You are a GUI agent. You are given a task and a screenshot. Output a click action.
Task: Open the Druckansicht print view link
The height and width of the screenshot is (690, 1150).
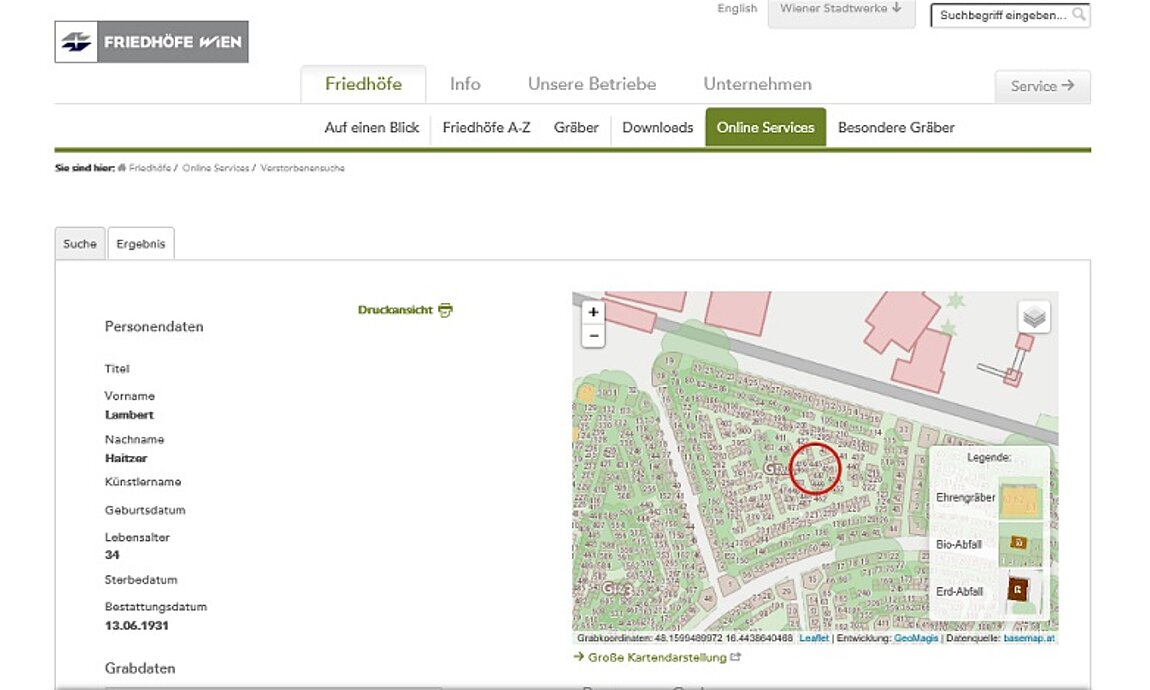click(395, 310)
